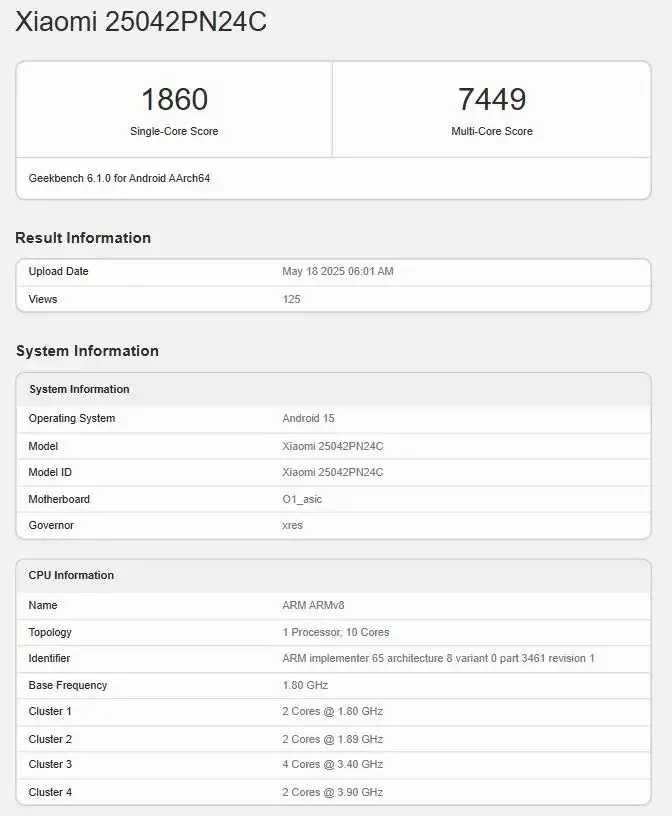Click the System Information section heading

(x=87, y=351)
